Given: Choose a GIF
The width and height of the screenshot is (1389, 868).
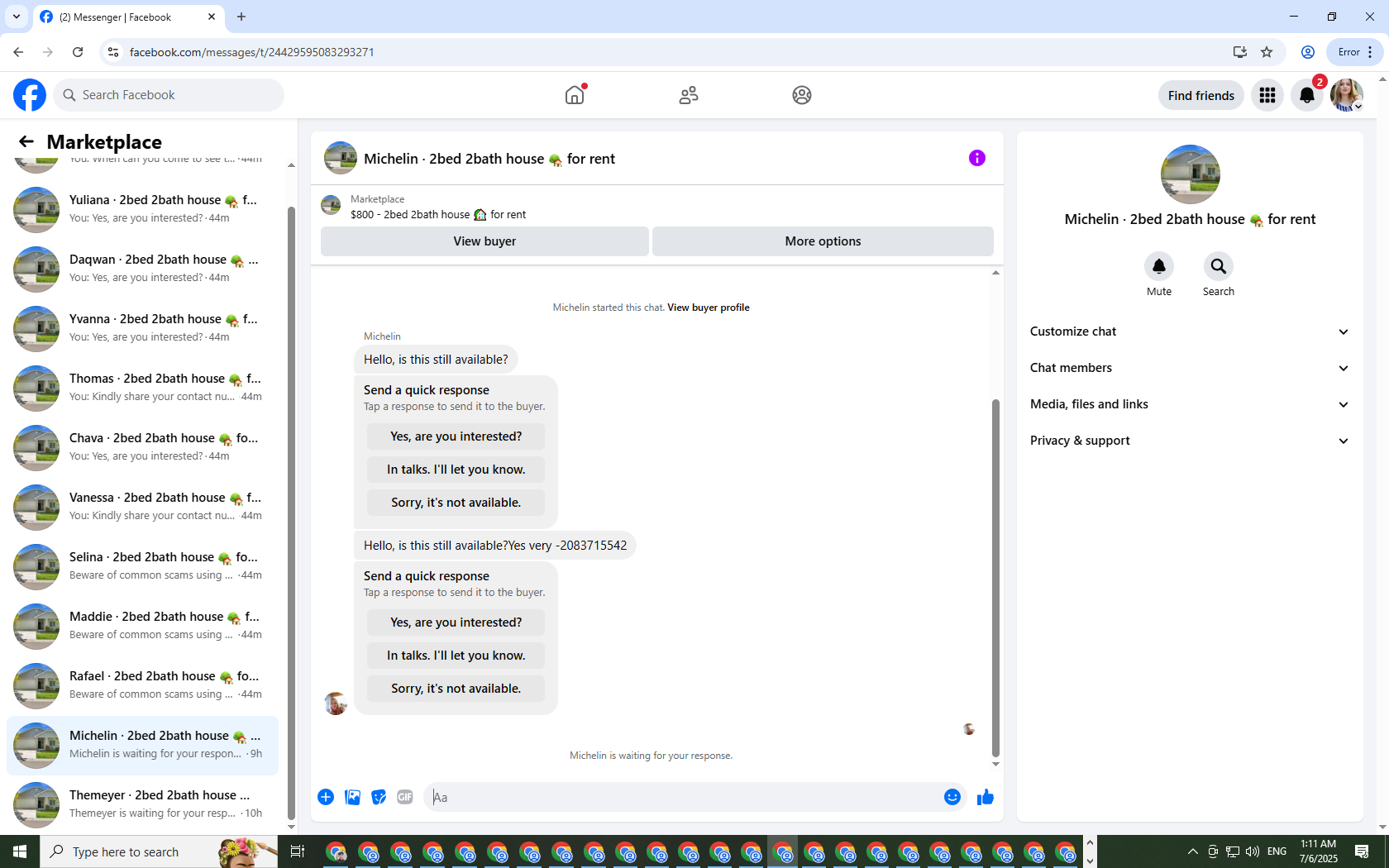Looking at the screenshot, I should pyautogui.click(x=405, y=797).
